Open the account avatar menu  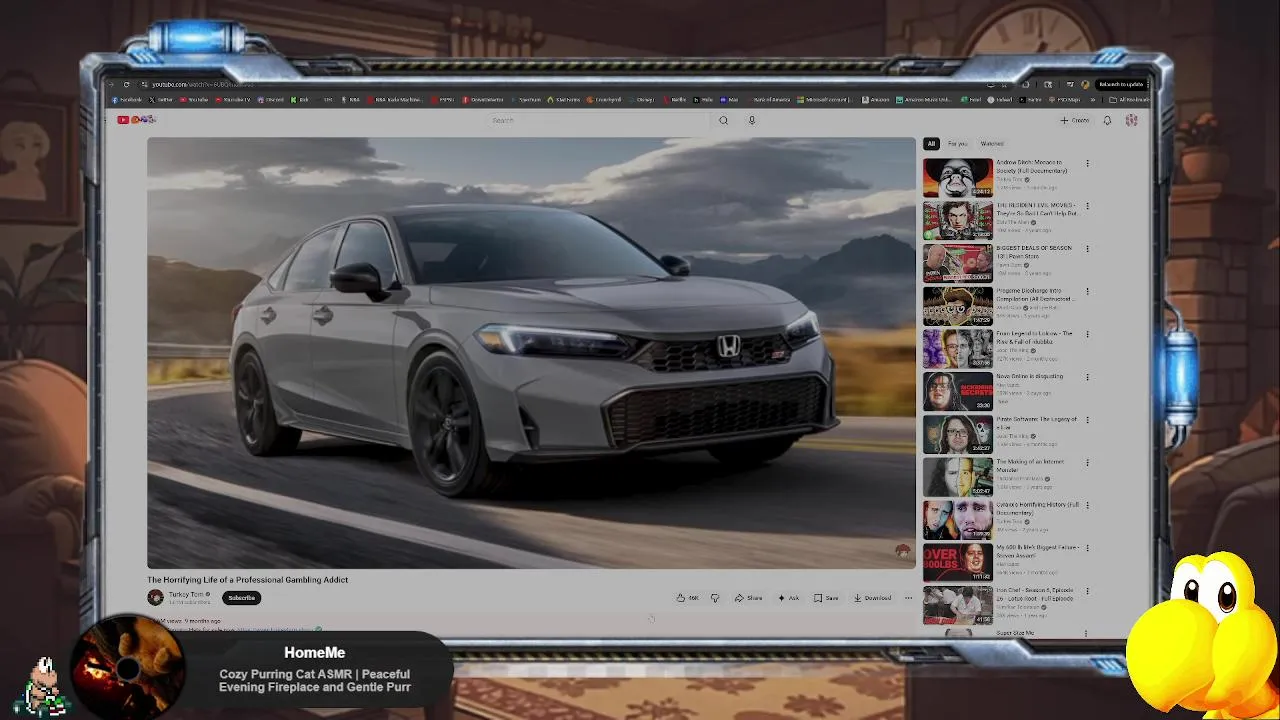pyautogui.click(x=1131, y=120)
